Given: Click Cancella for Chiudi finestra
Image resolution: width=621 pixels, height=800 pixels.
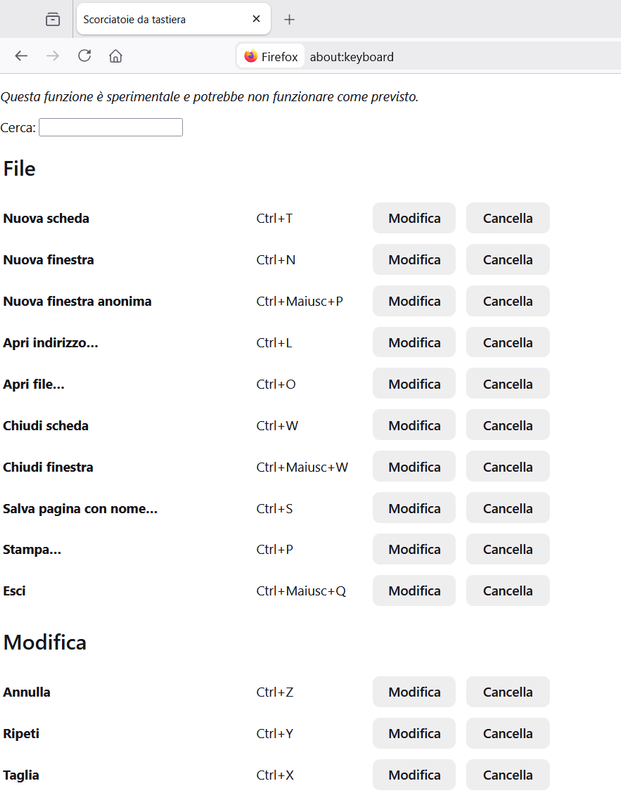Looking at the screenshot, I should tap(507, 466).
